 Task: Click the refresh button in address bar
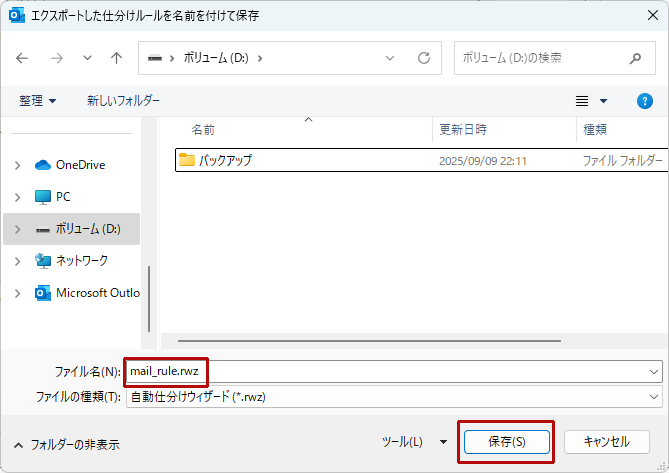point(423,58)
